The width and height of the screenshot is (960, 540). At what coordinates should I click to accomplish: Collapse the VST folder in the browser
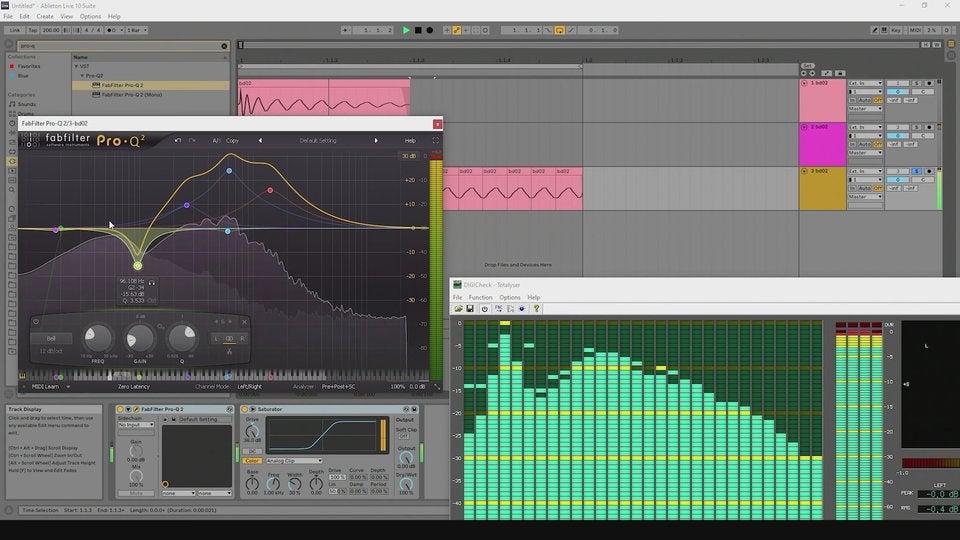[76, 66]
